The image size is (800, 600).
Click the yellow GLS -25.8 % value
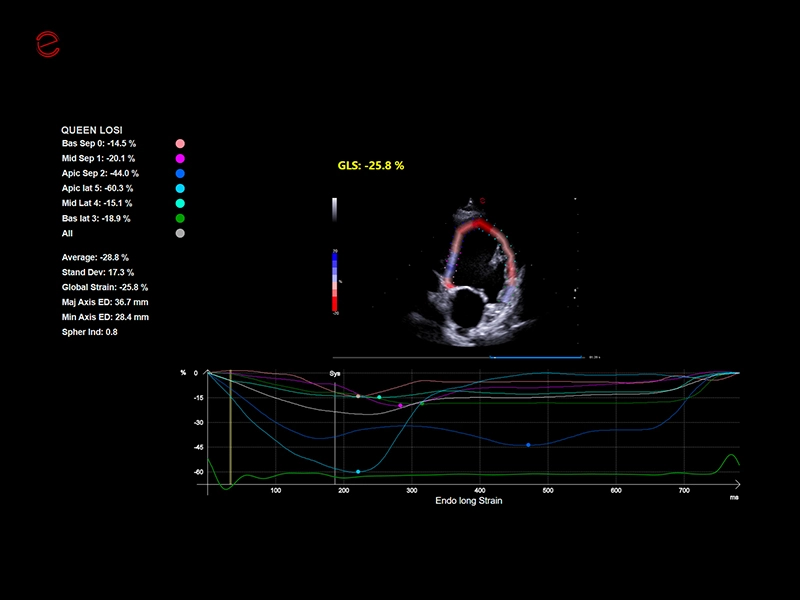coord(371,165)
